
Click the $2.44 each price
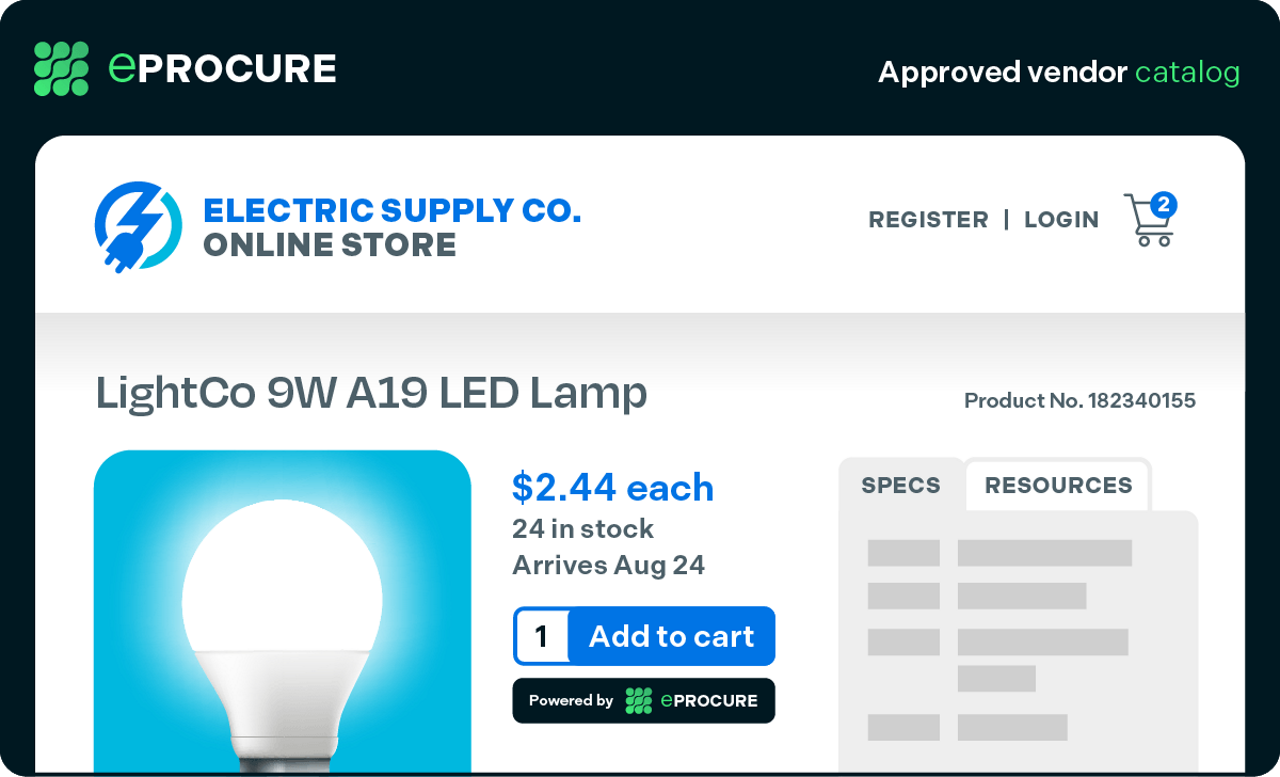[x=613, y=487]
